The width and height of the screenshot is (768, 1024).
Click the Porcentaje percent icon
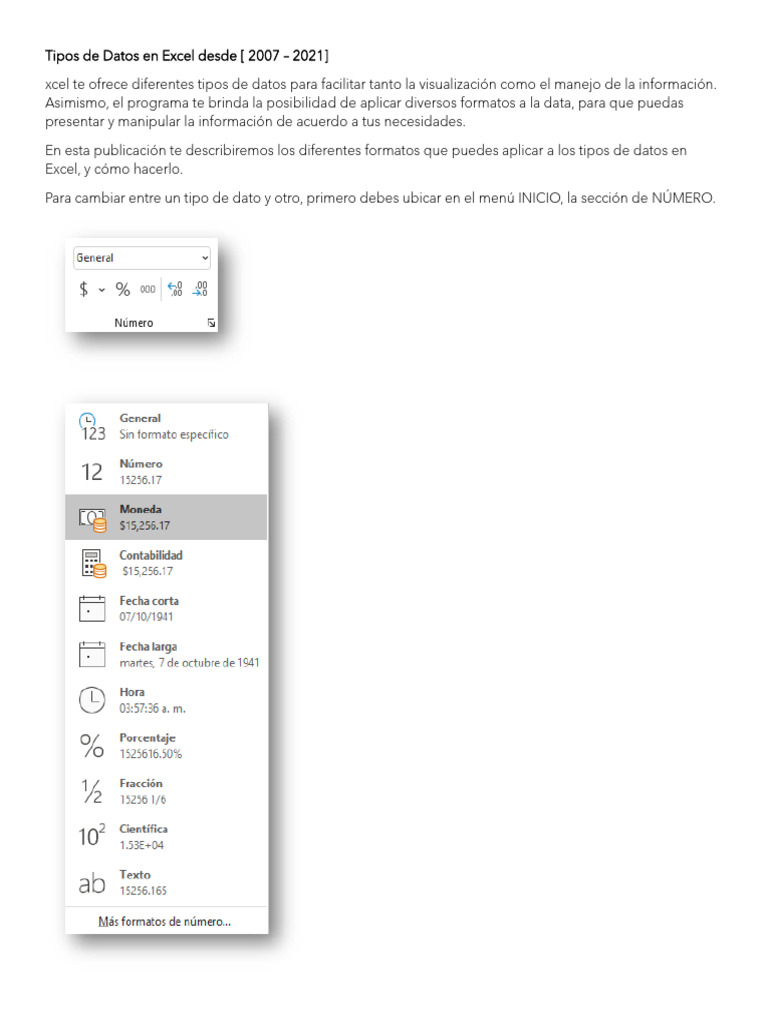[92, 745]
